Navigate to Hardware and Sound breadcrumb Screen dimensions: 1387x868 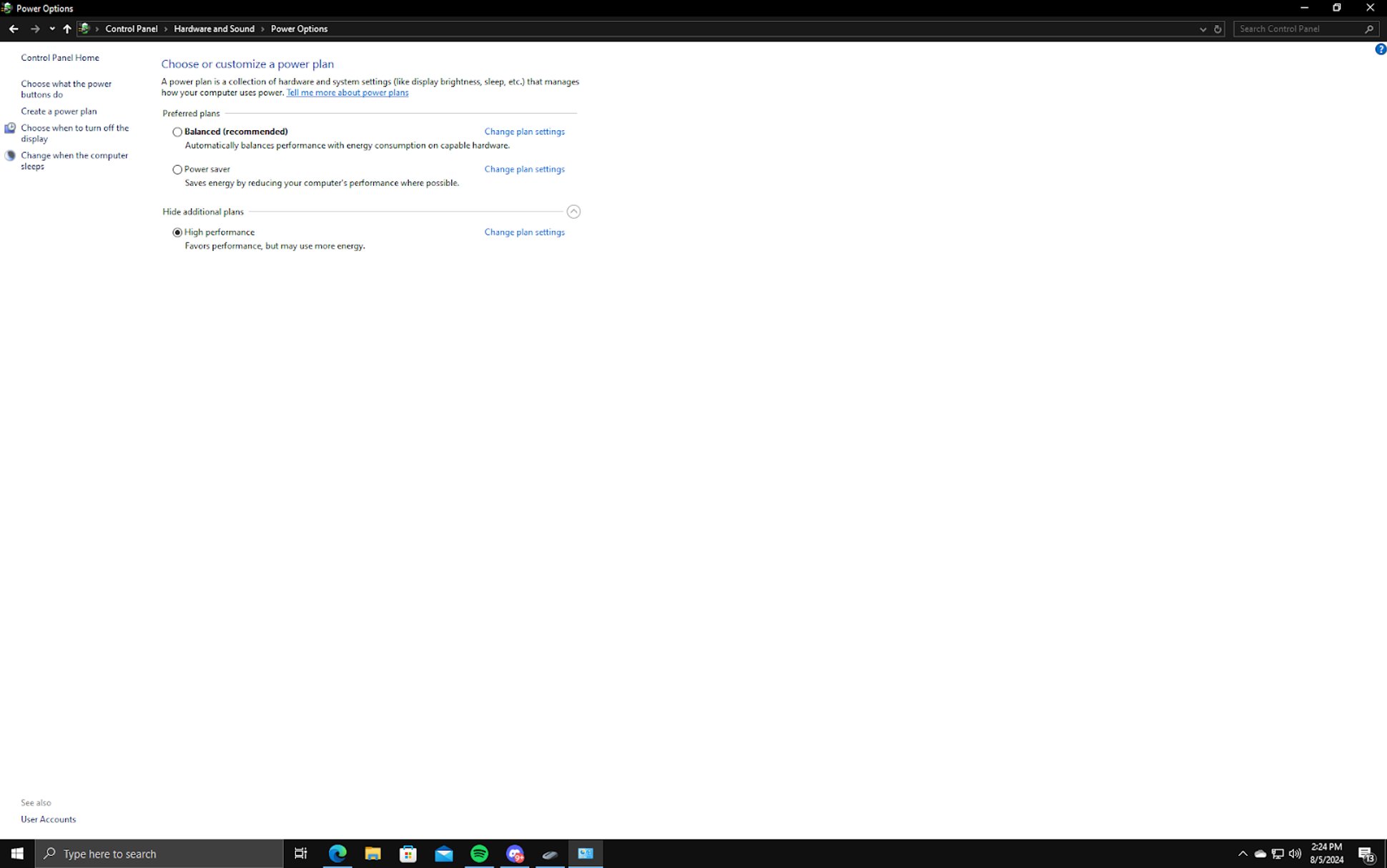coord(214,29)
